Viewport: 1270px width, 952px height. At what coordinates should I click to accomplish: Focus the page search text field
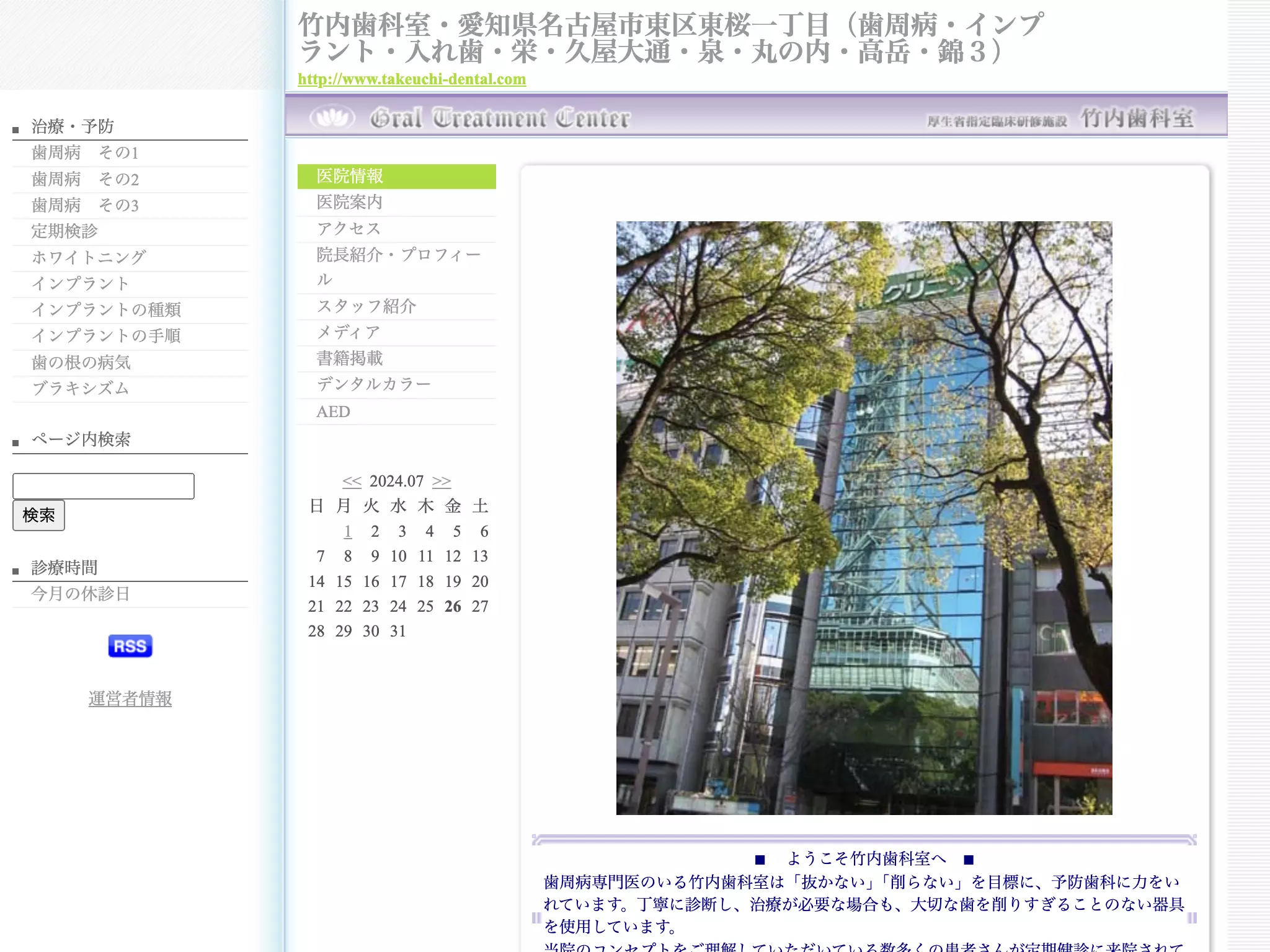(x=104, y=486)
